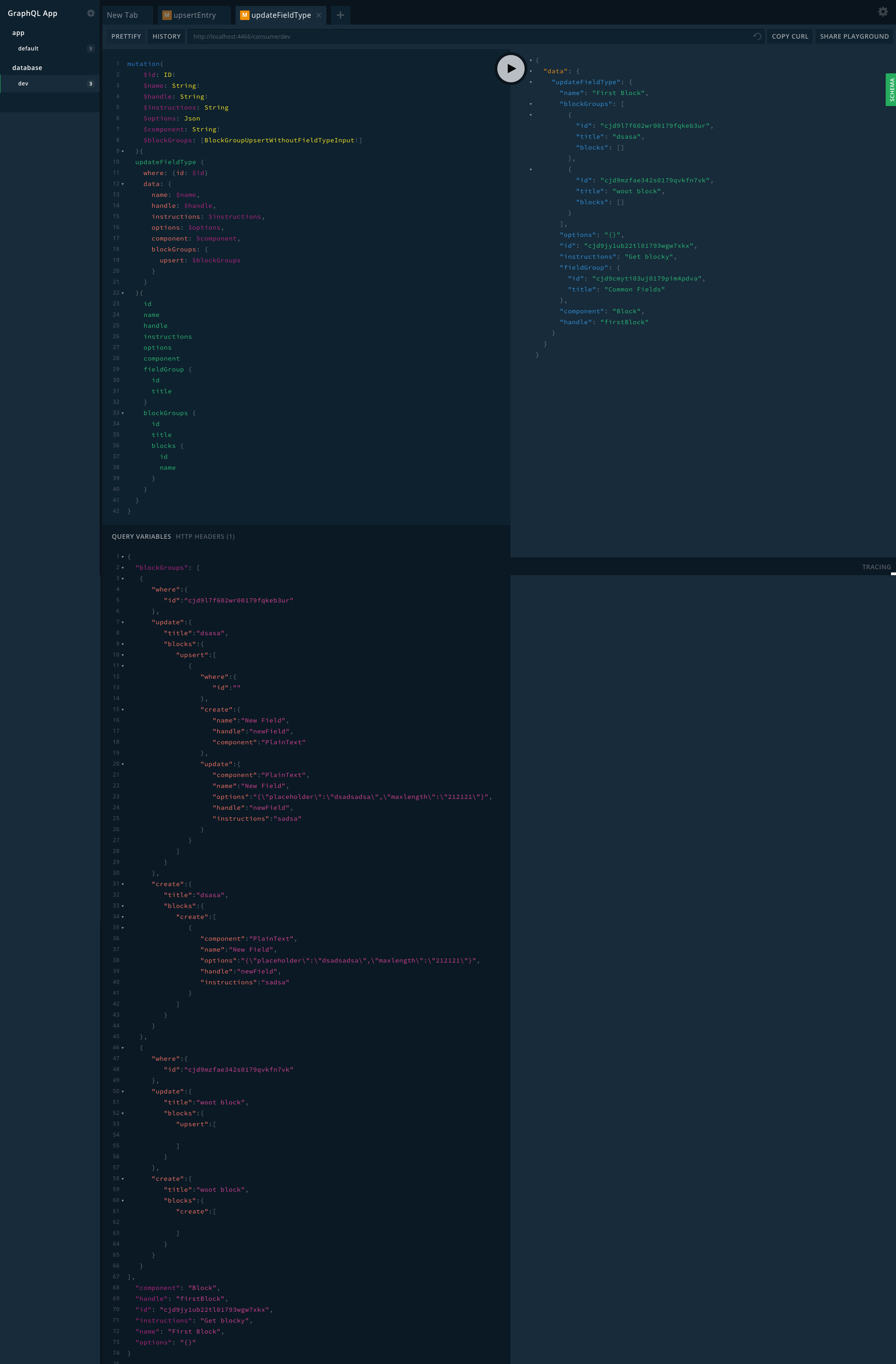Add a new tab with plus icon
This screenshot has height=1364, width=896.
(340, 15)
